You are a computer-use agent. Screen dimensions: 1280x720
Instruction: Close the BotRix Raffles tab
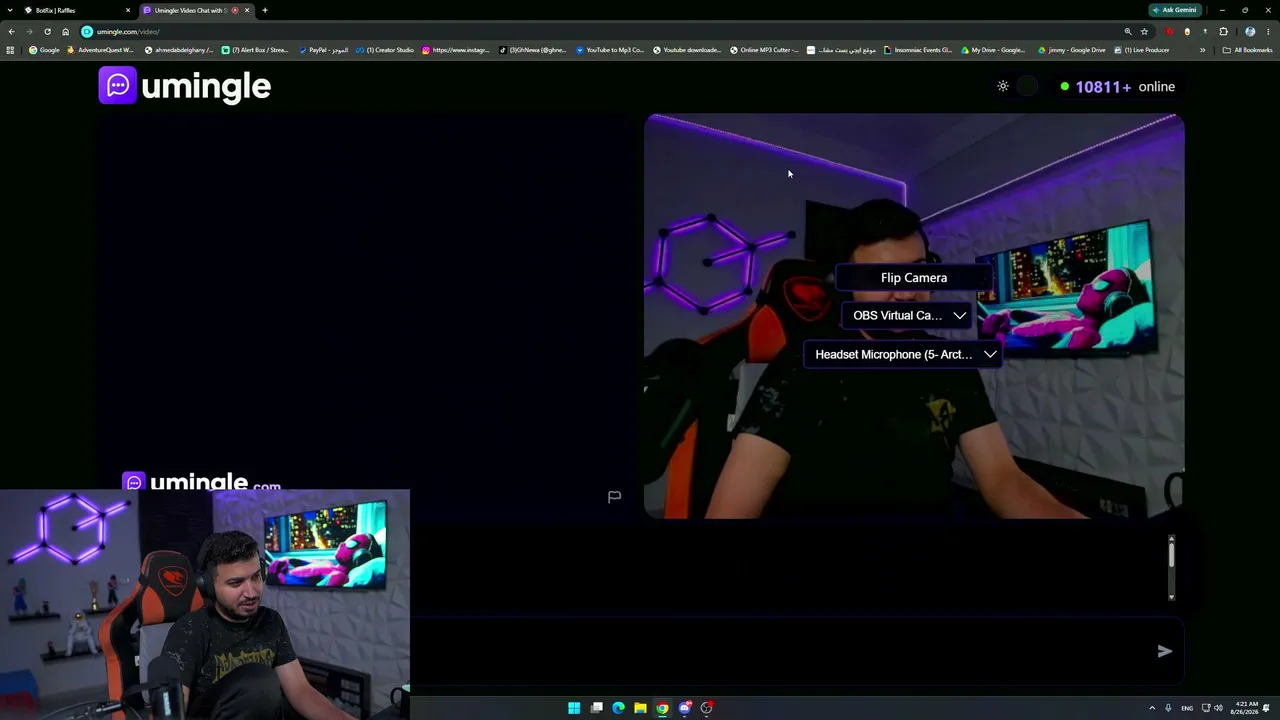128,10
